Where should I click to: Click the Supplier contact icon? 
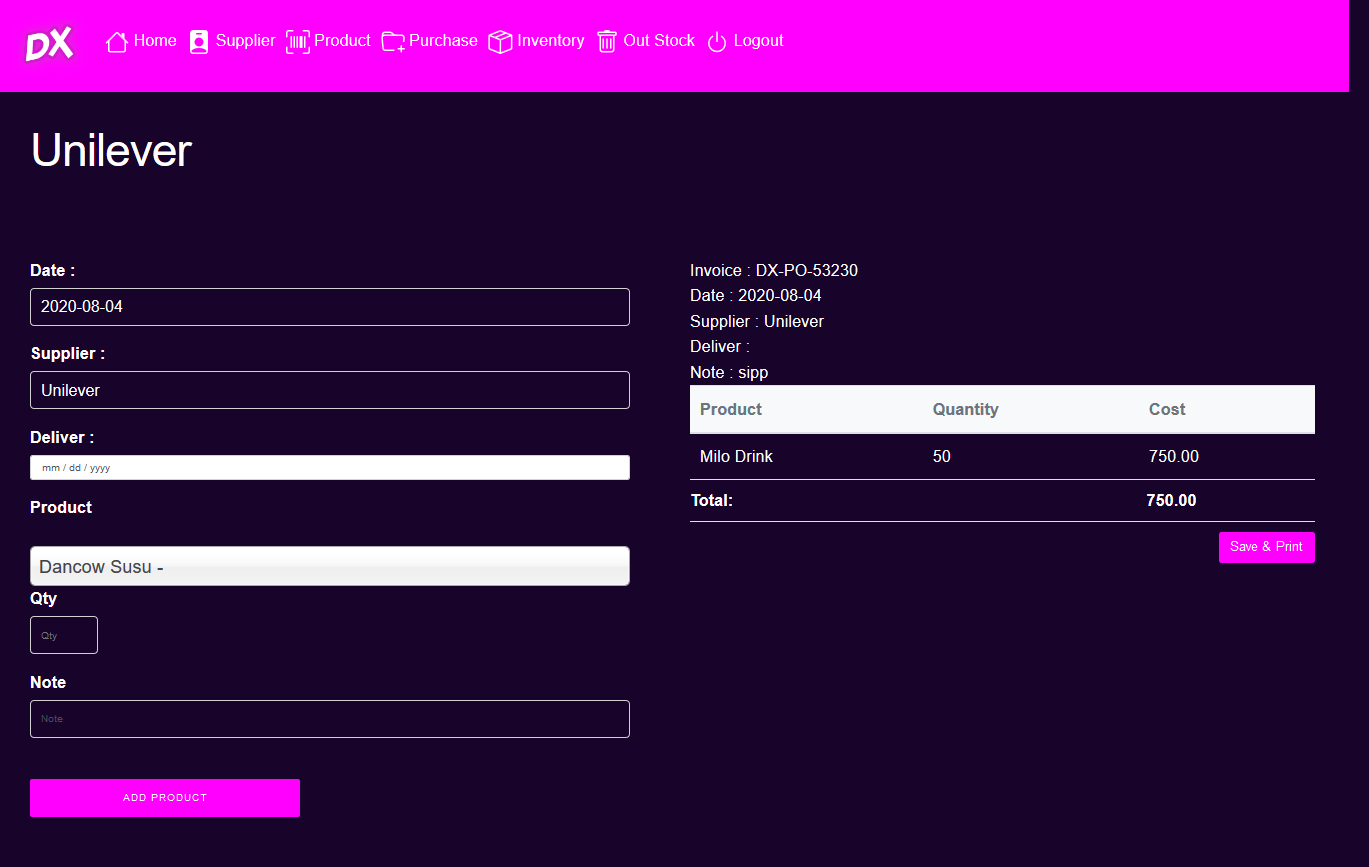tap(199, 42)
